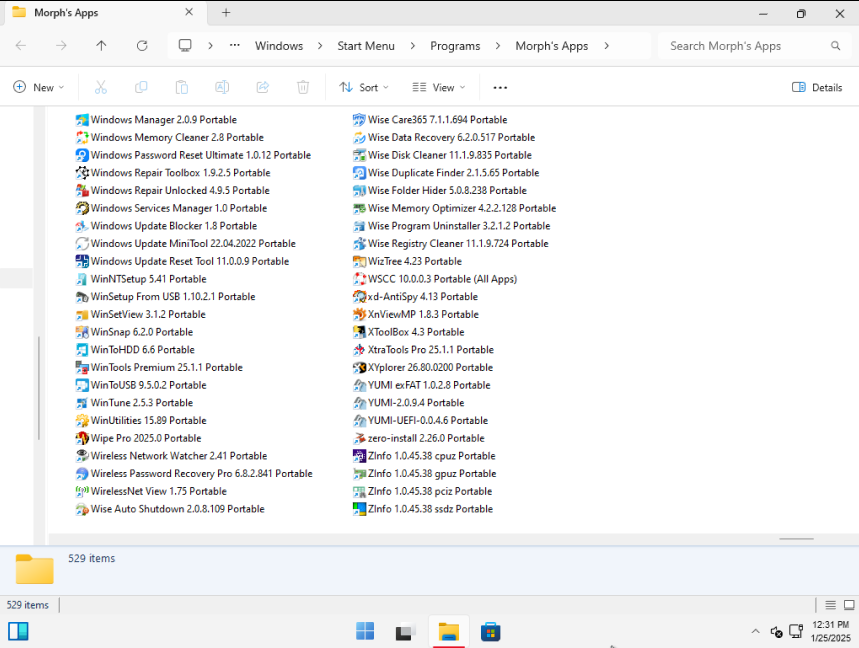The height and width of the screenshot is (648, 859).
Task: Refresh the current folder view
Action: point(142,46)
